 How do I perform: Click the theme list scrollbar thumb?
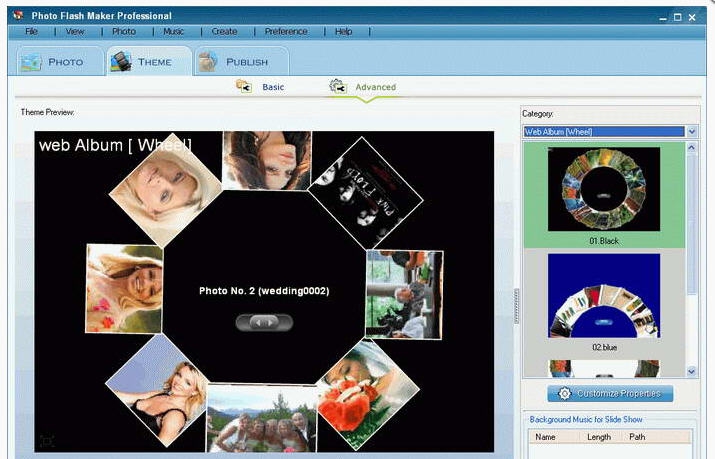tap(691, 223)
